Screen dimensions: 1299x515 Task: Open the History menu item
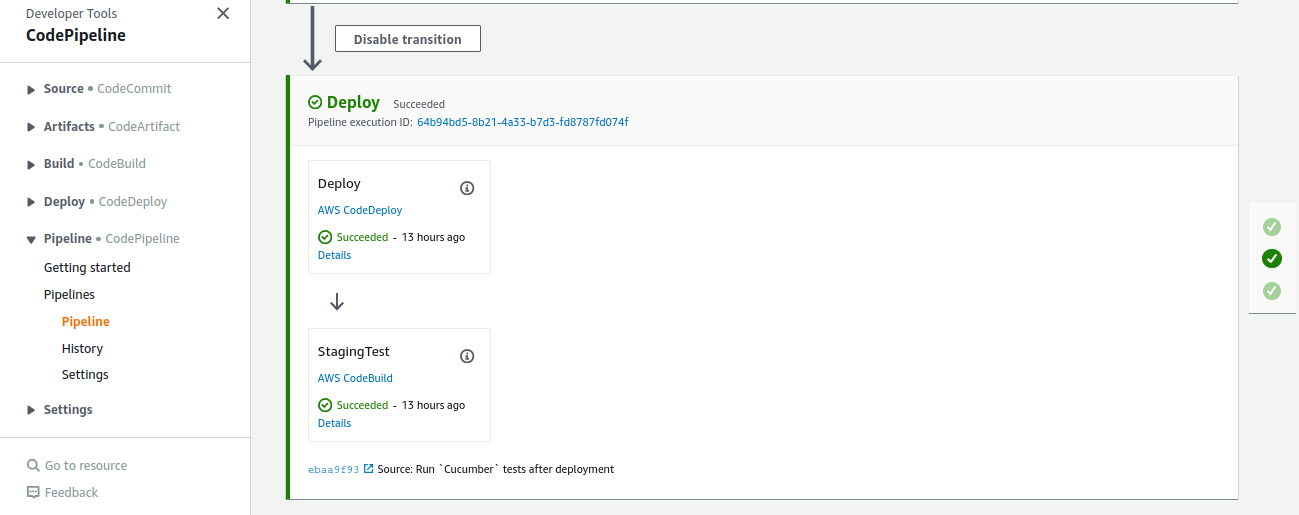(x=82, y=349)
